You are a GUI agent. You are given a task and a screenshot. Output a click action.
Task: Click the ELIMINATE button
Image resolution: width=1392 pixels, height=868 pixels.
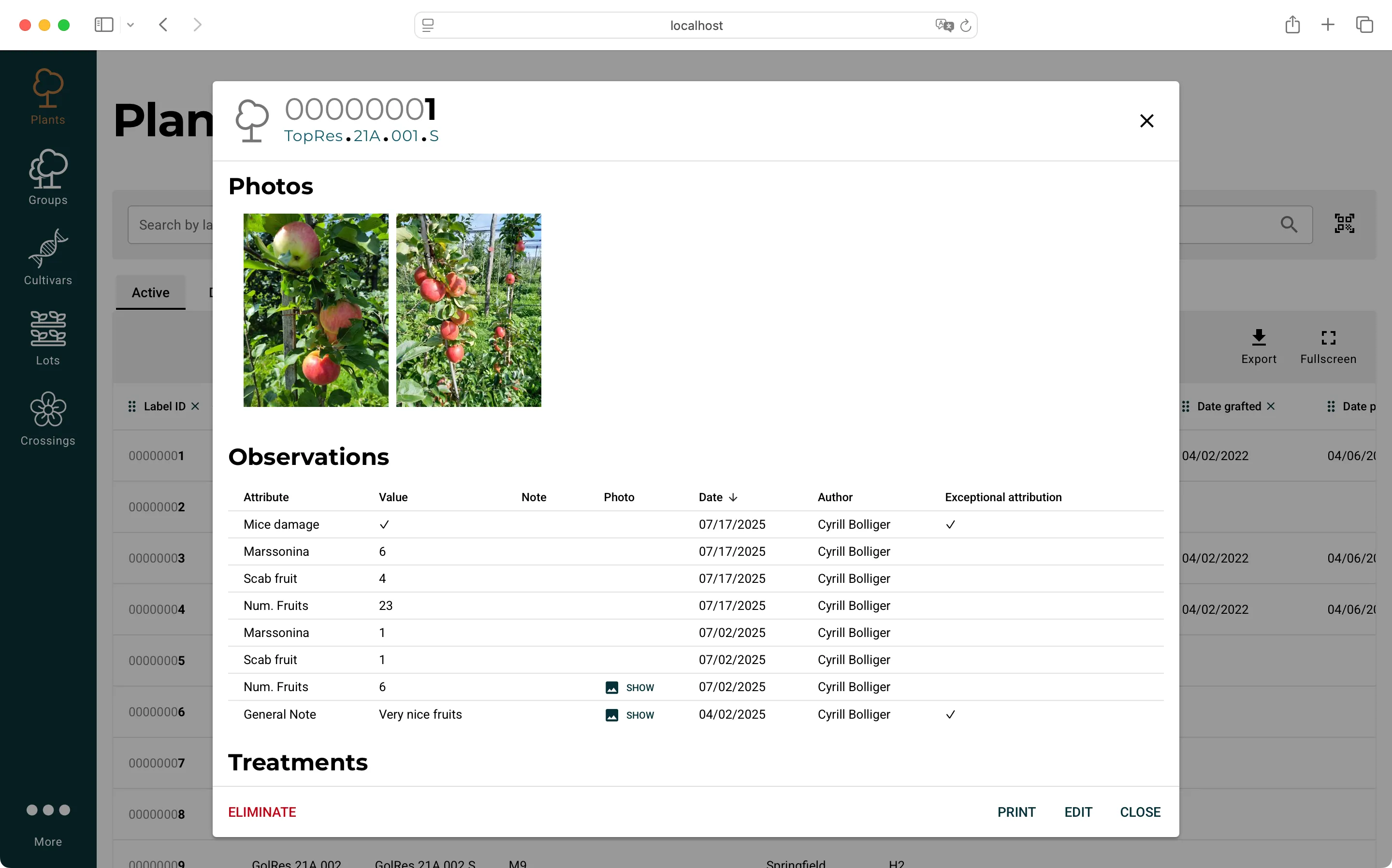(262, 812)
